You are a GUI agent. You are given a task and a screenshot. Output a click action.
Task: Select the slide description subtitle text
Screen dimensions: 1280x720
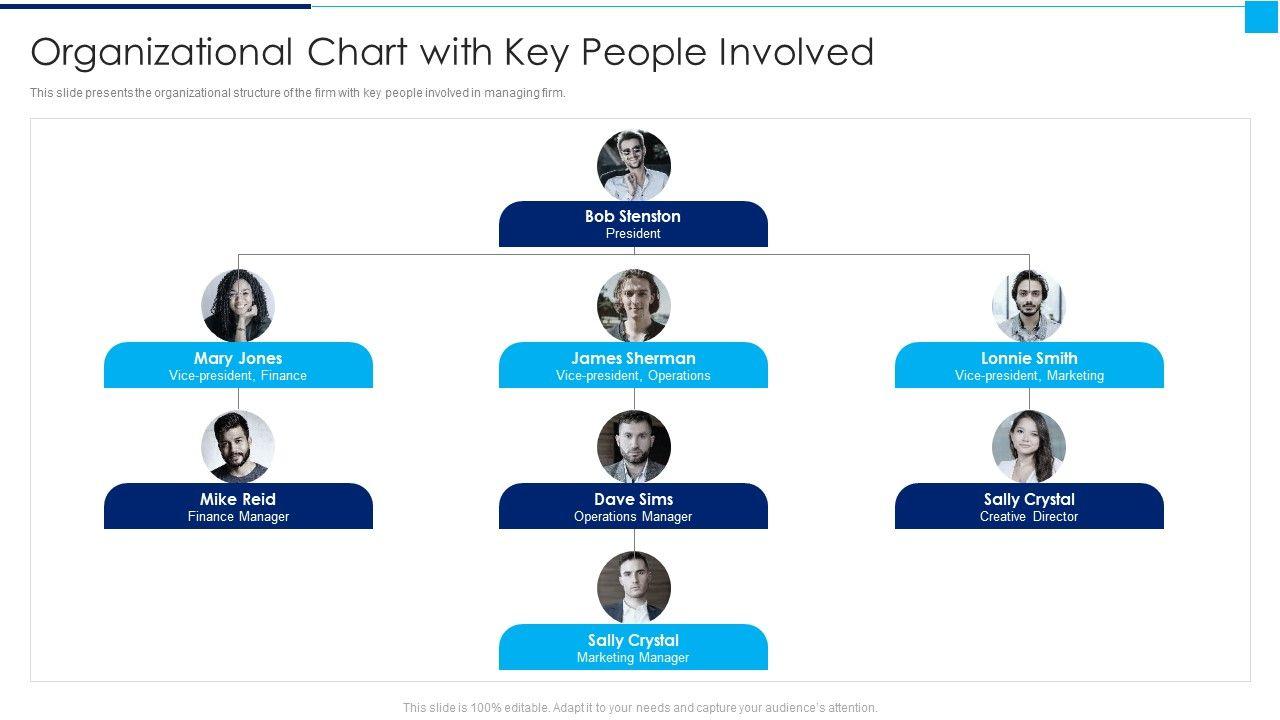point(298,93)
